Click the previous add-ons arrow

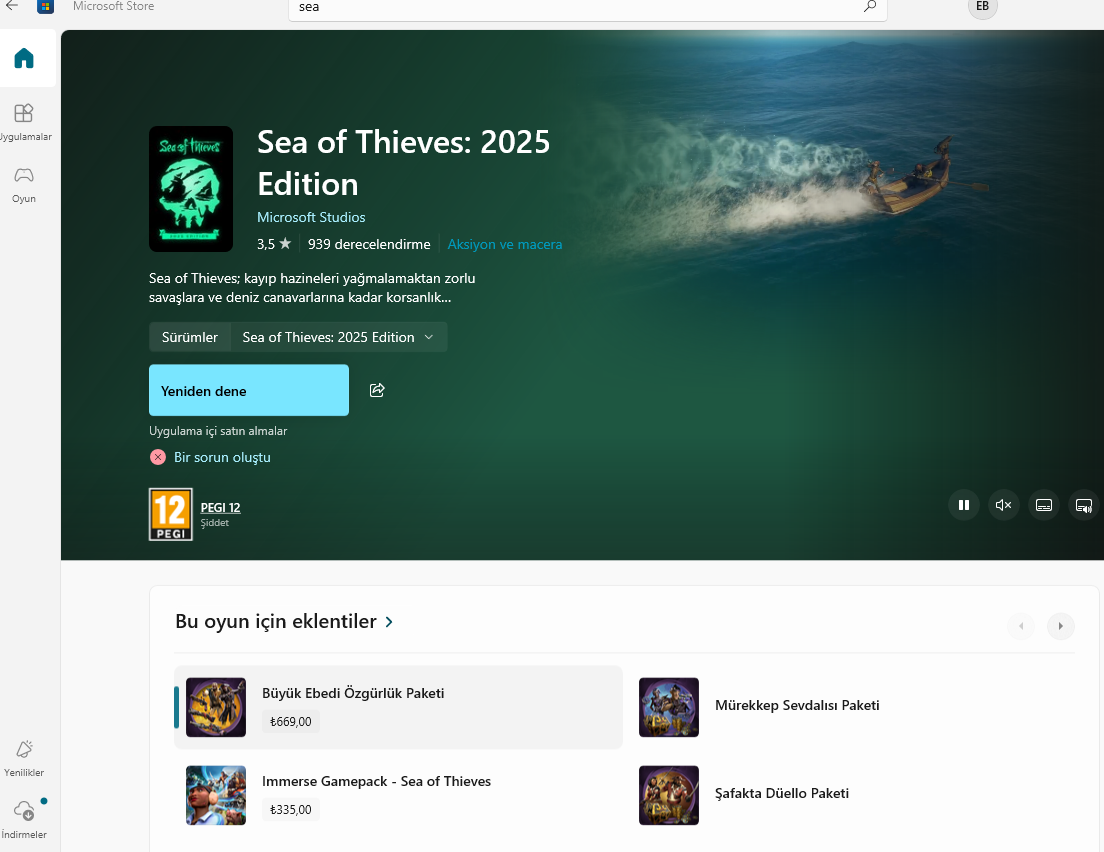[x=1021, y=626]
